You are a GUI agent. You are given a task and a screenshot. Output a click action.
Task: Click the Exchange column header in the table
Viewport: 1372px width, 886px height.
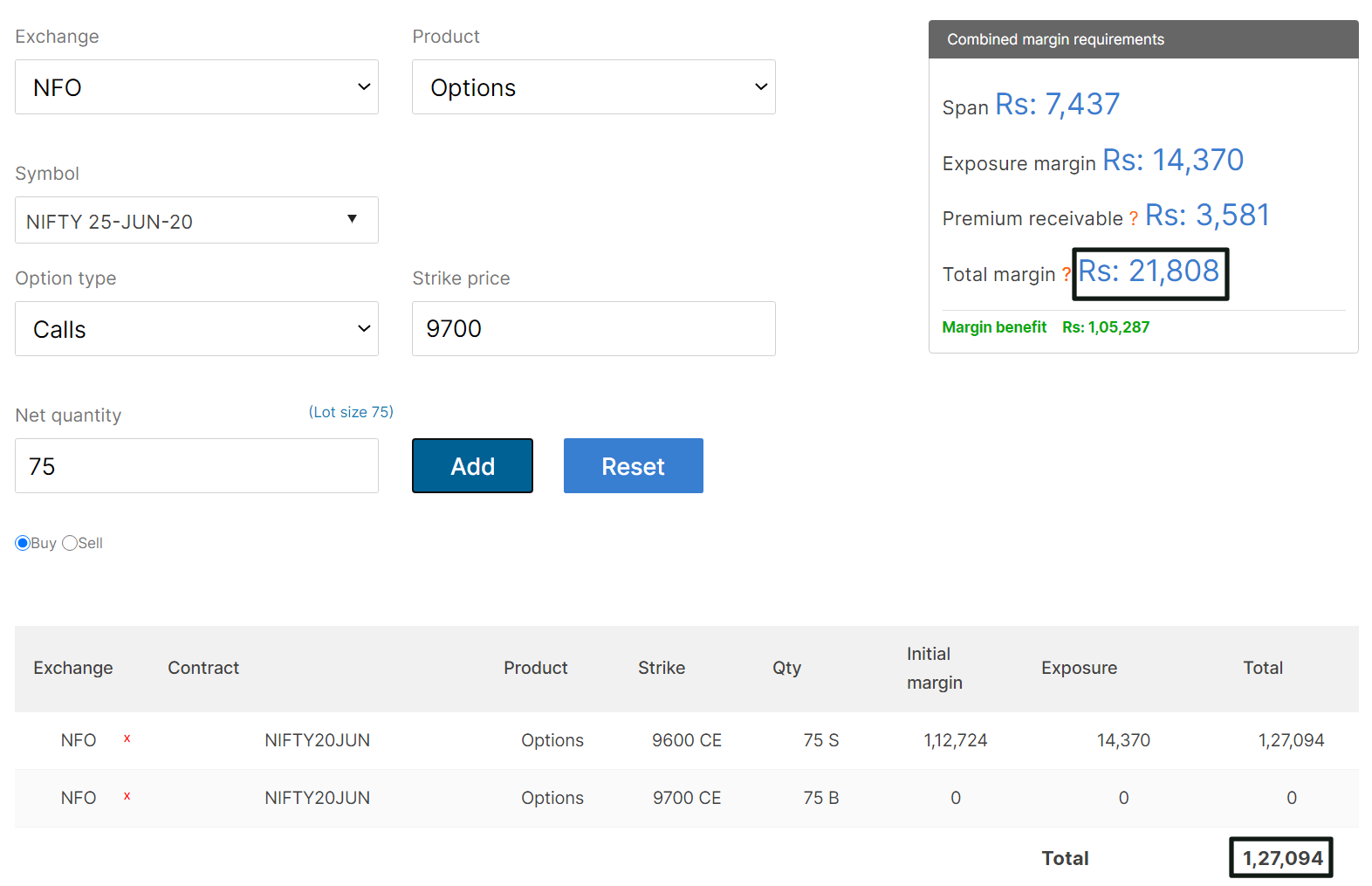pyautogui.click(x=73, y=668)
